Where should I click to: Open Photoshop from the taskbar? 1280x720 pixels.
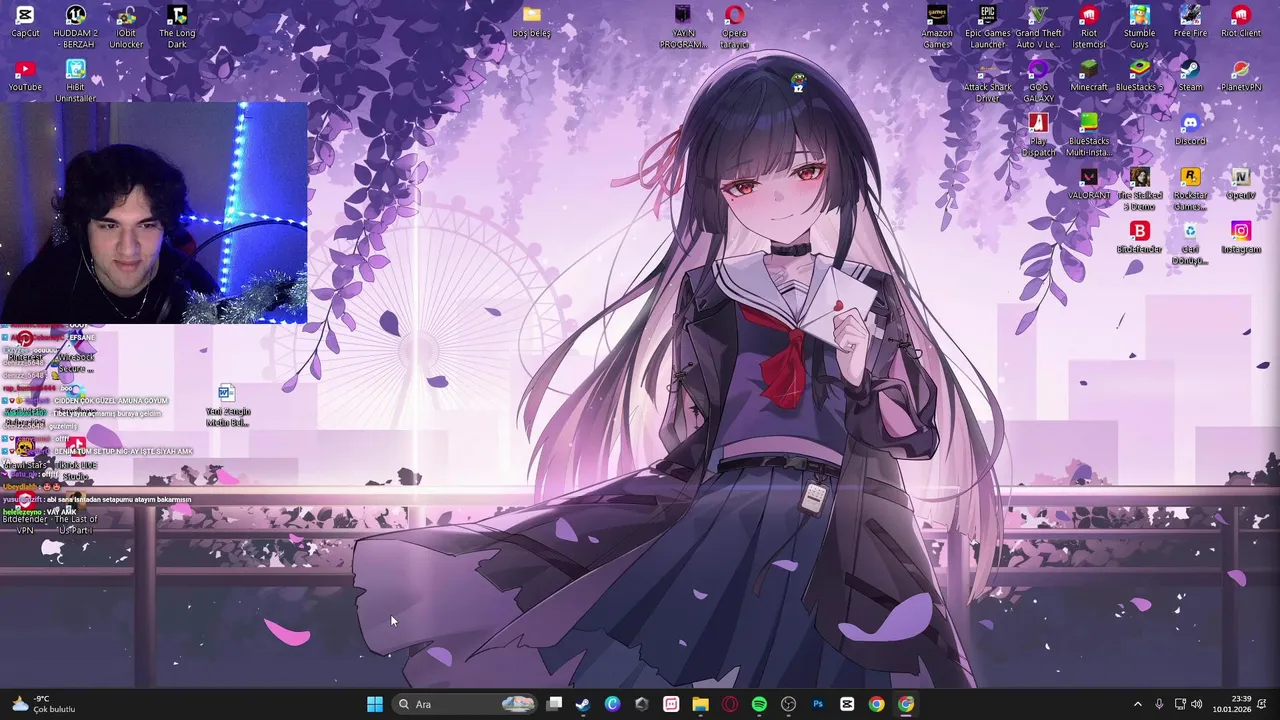point(818,704)
